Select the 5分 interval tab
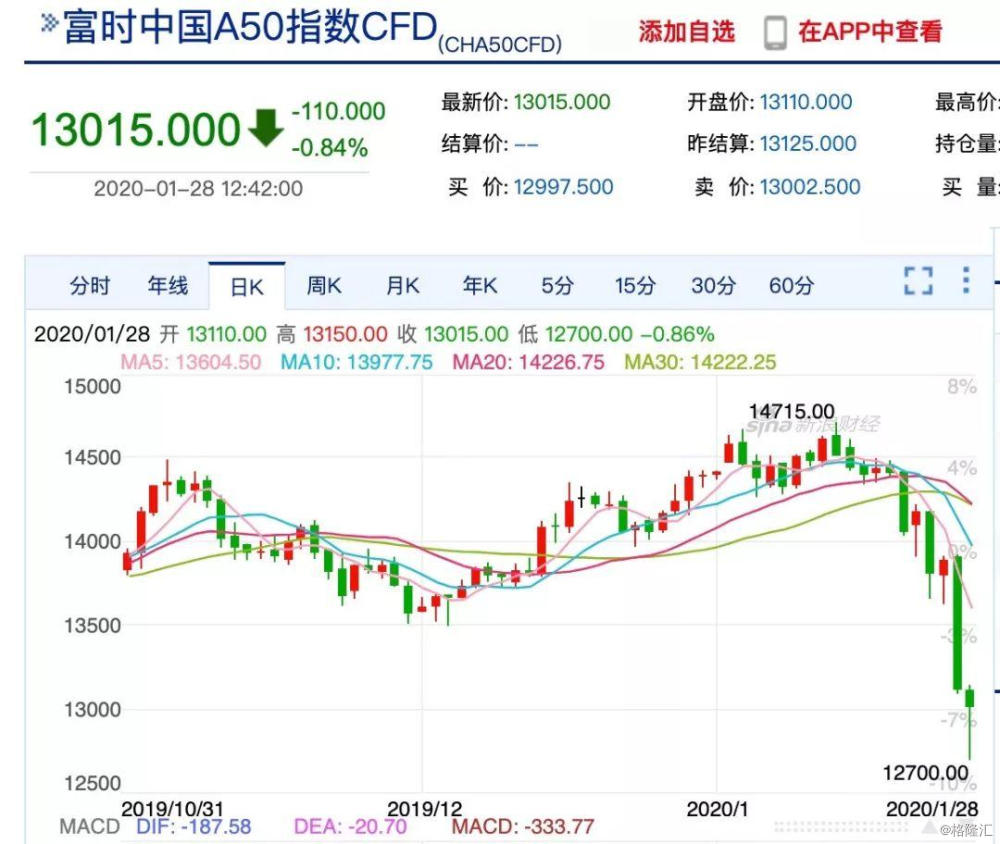Viewport: 1000px width, 844px height. (x=557, y=285)
